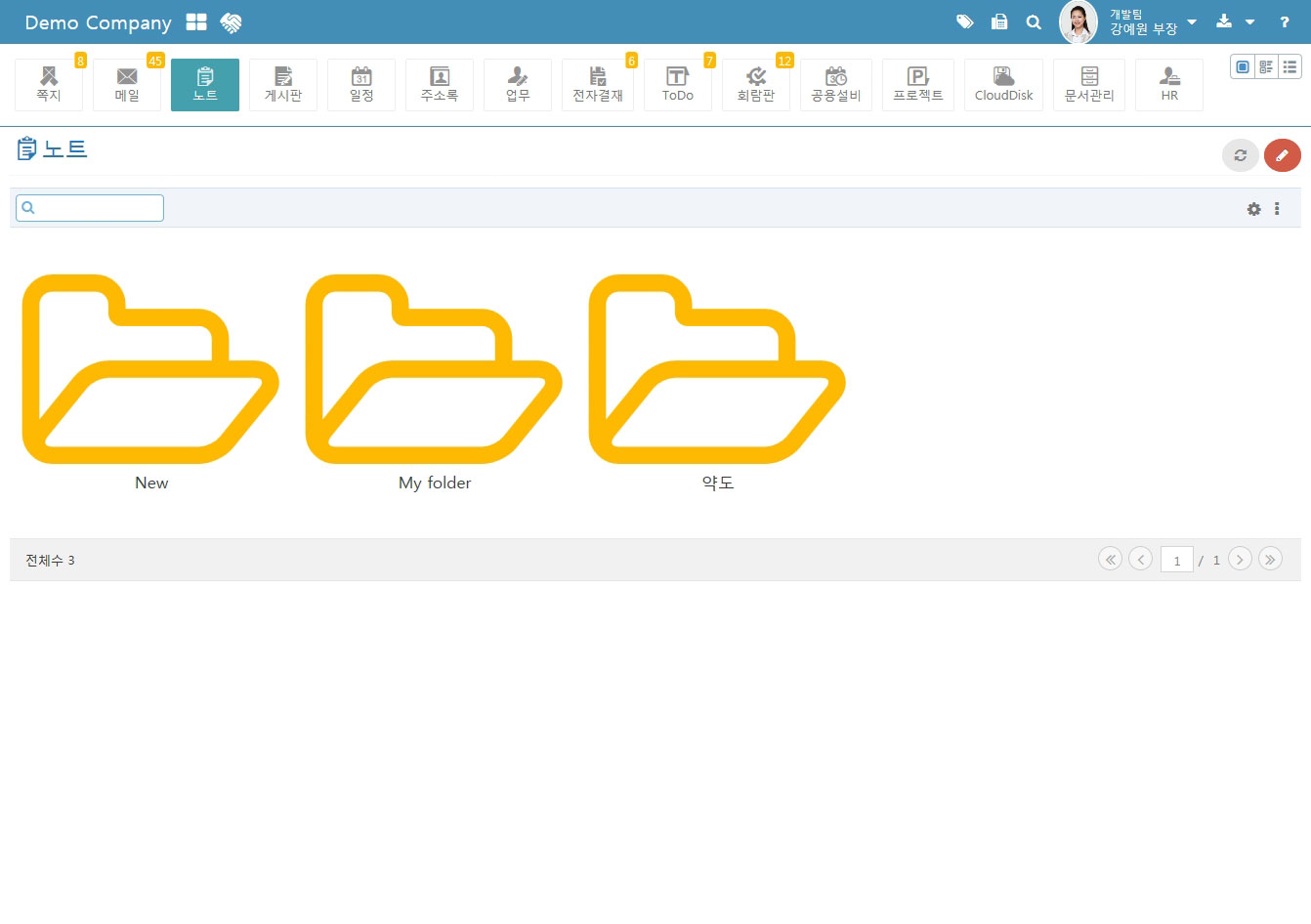Image resolution: width=1311 pixels, height=924 pixels.
Task: Switch to large icon view mode
Action: coord(1243,66)
